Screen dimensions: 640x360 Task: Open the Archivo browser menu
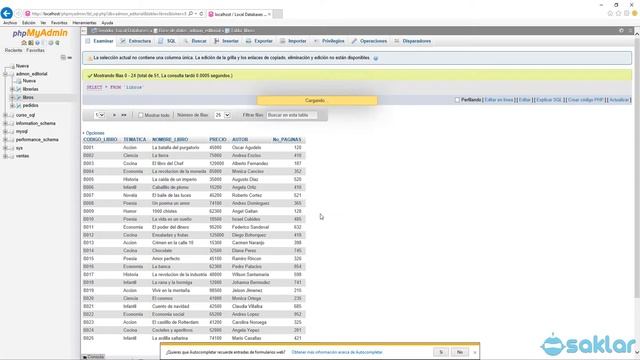(x=10, y=23)
